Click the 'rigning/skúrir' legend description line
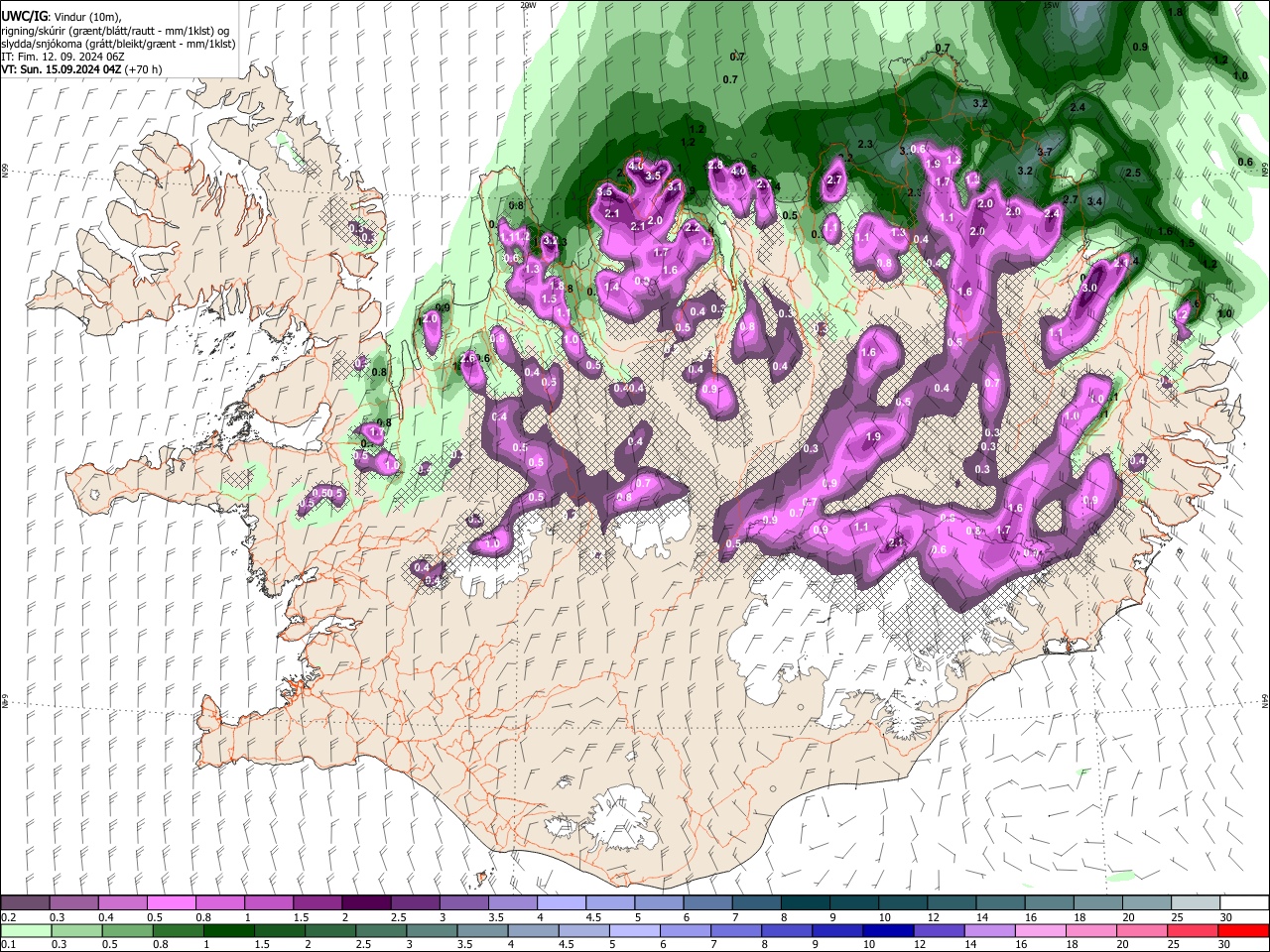The height and width of the screenshot is (952, 1270). click(115, 30)
